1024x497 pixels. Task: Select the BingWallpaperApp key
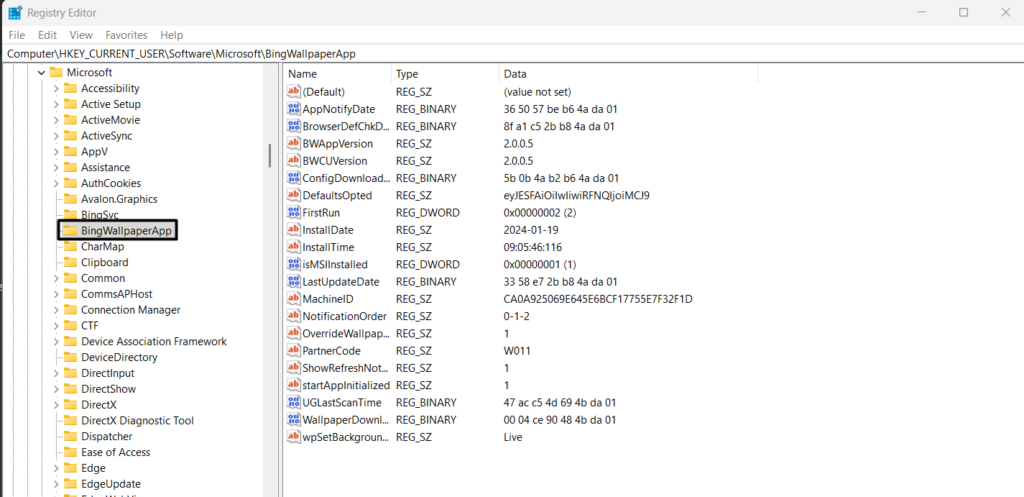[x=127, y=231]
